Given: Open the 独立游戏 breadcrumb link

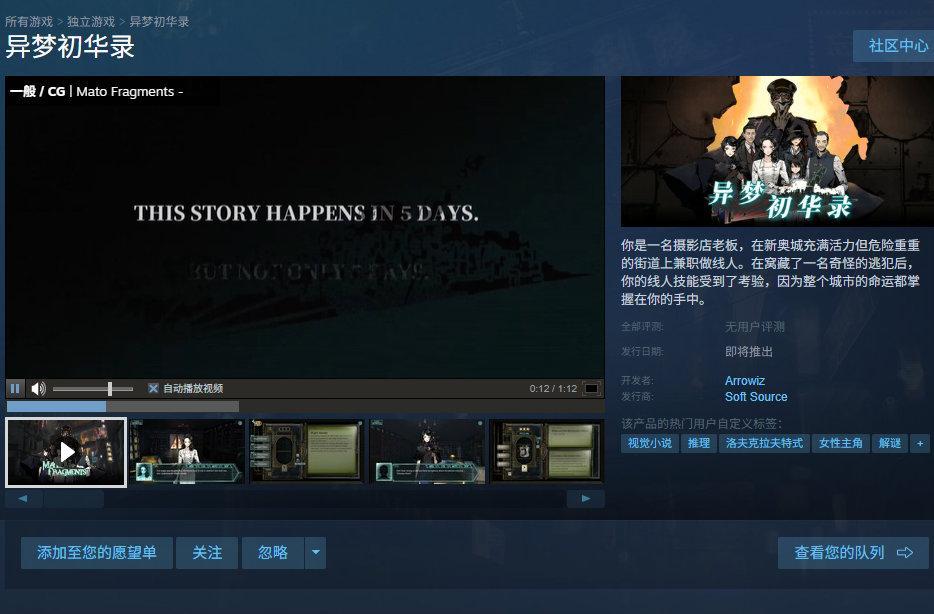Looking at the screenshot, I should (x=91, y=21).
